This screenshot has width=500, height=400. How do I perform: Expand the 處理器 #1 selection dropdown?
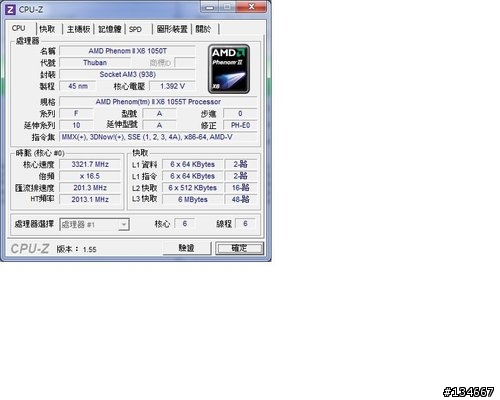point(124,224)
